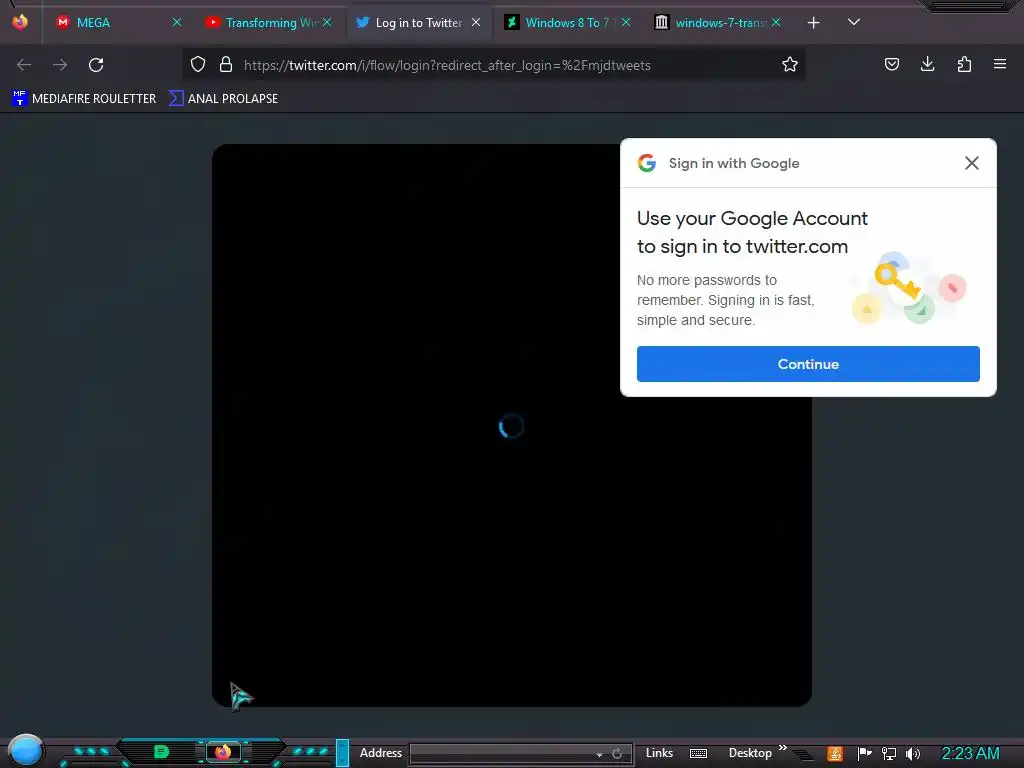Image resolution: width=1024 pixels, height=768 pixels.
Task: Close the Transforming Windows tab
Action: [327, 22]
